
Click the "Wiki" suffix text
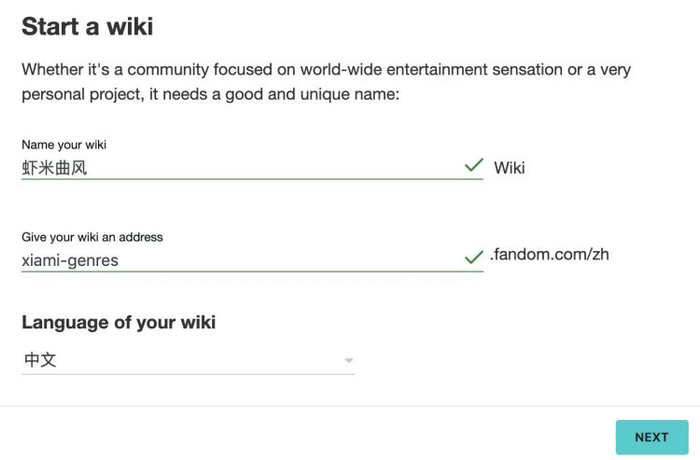[509, 167]
